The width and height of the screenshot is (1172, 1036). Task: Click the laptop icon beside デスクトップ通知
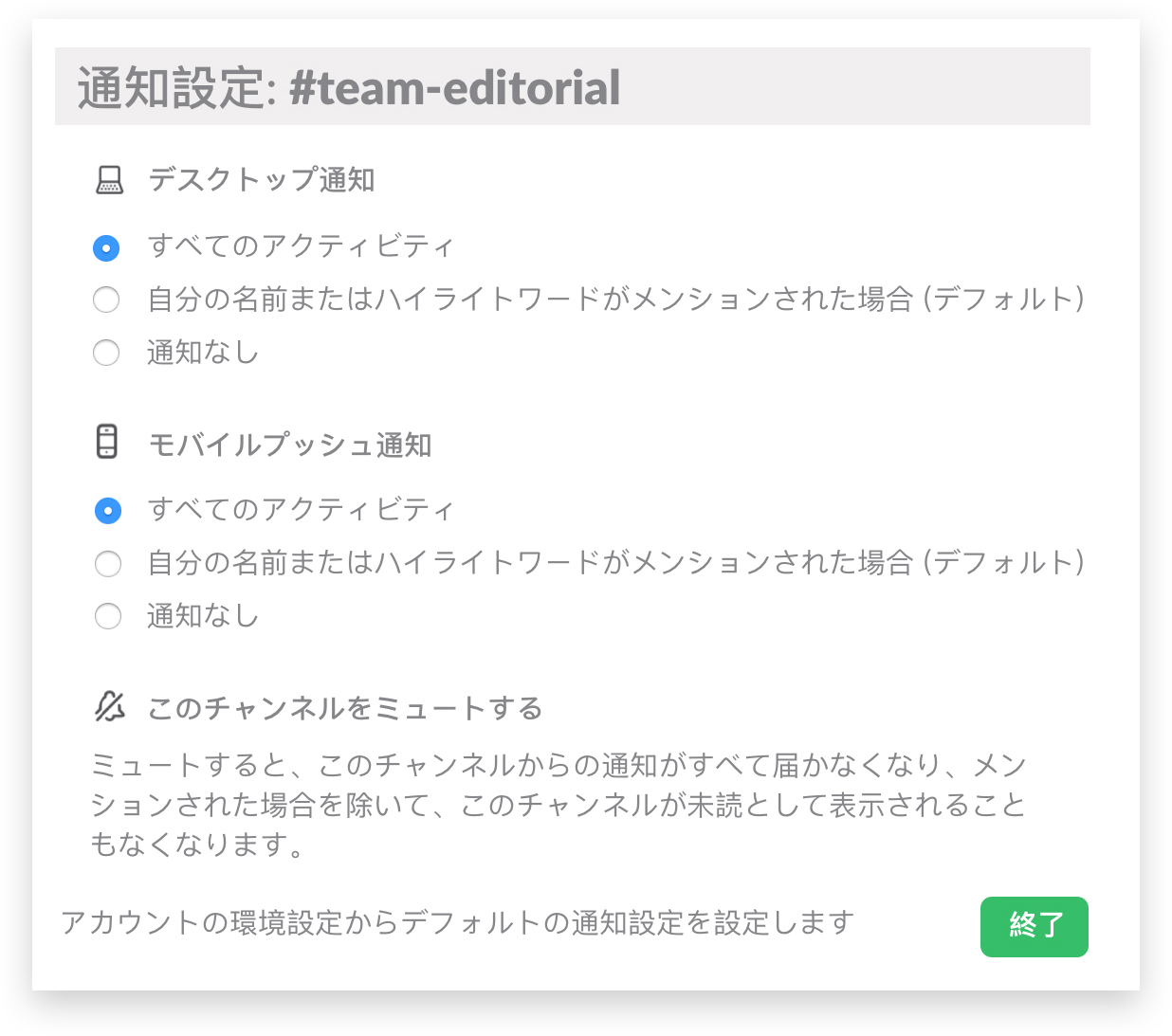click(110, 180)
